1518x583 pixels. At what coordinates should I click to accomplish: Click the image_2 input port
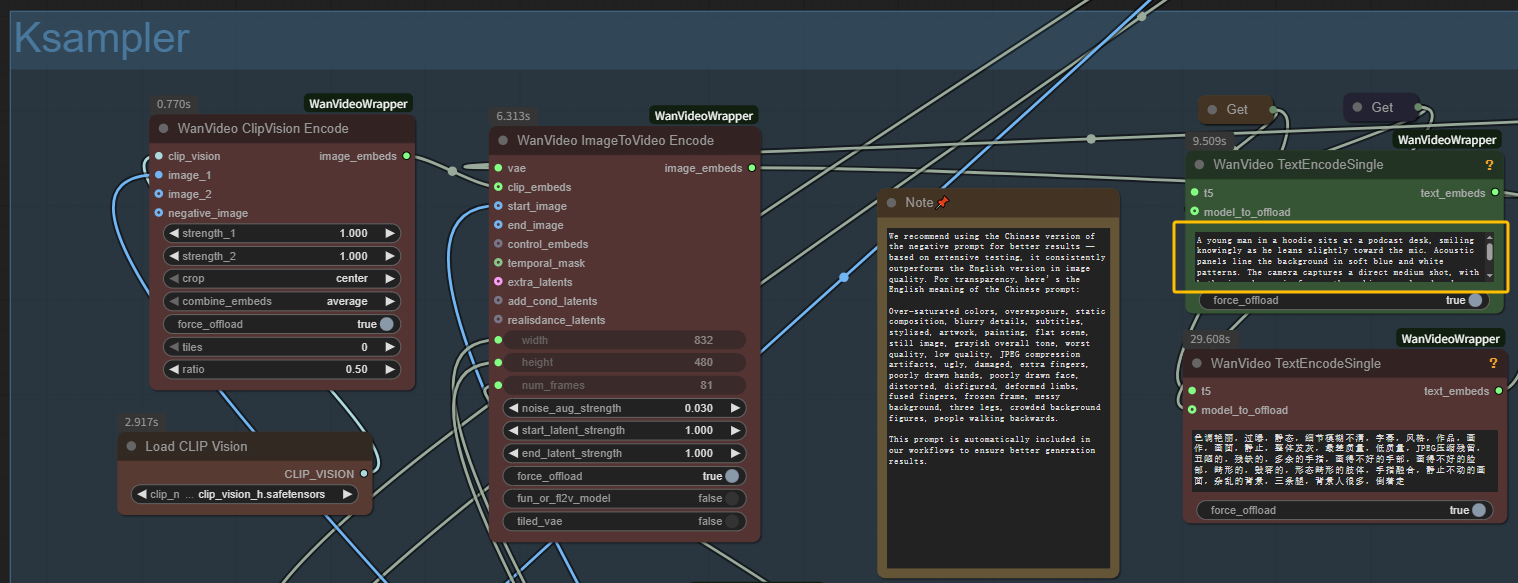(x=158, y=194)
